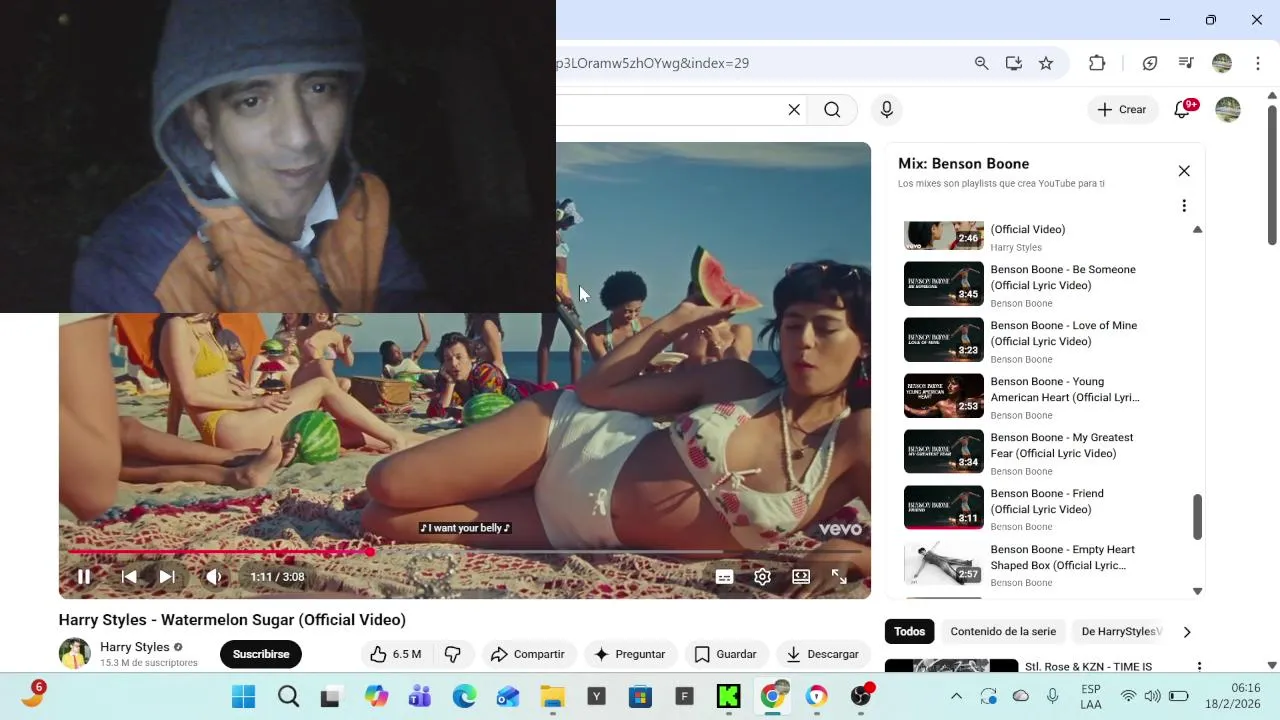This screenshot has height=720, width=1280.
Task: Open the Crear create menu
Action: tap(1122, 110)
